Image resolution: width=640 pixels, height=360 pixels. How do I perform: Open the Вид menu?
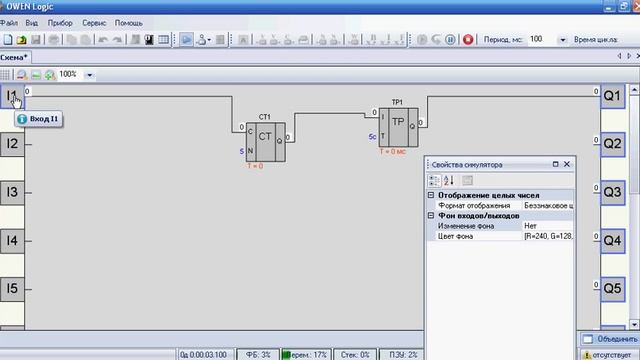click(x=31, y=23)
